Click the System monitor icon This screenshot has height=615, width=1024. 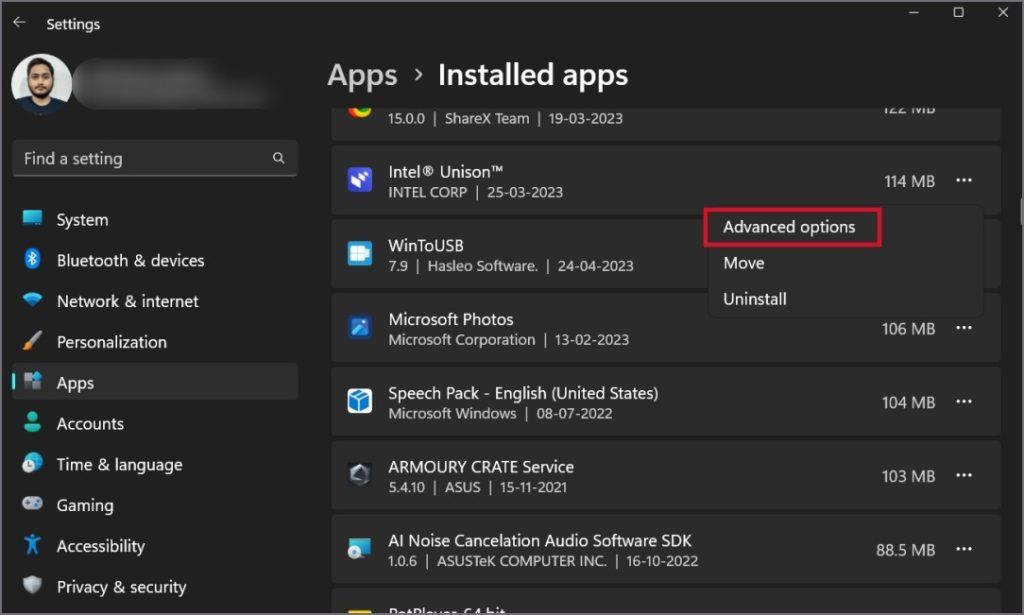(x=32, y=217)
